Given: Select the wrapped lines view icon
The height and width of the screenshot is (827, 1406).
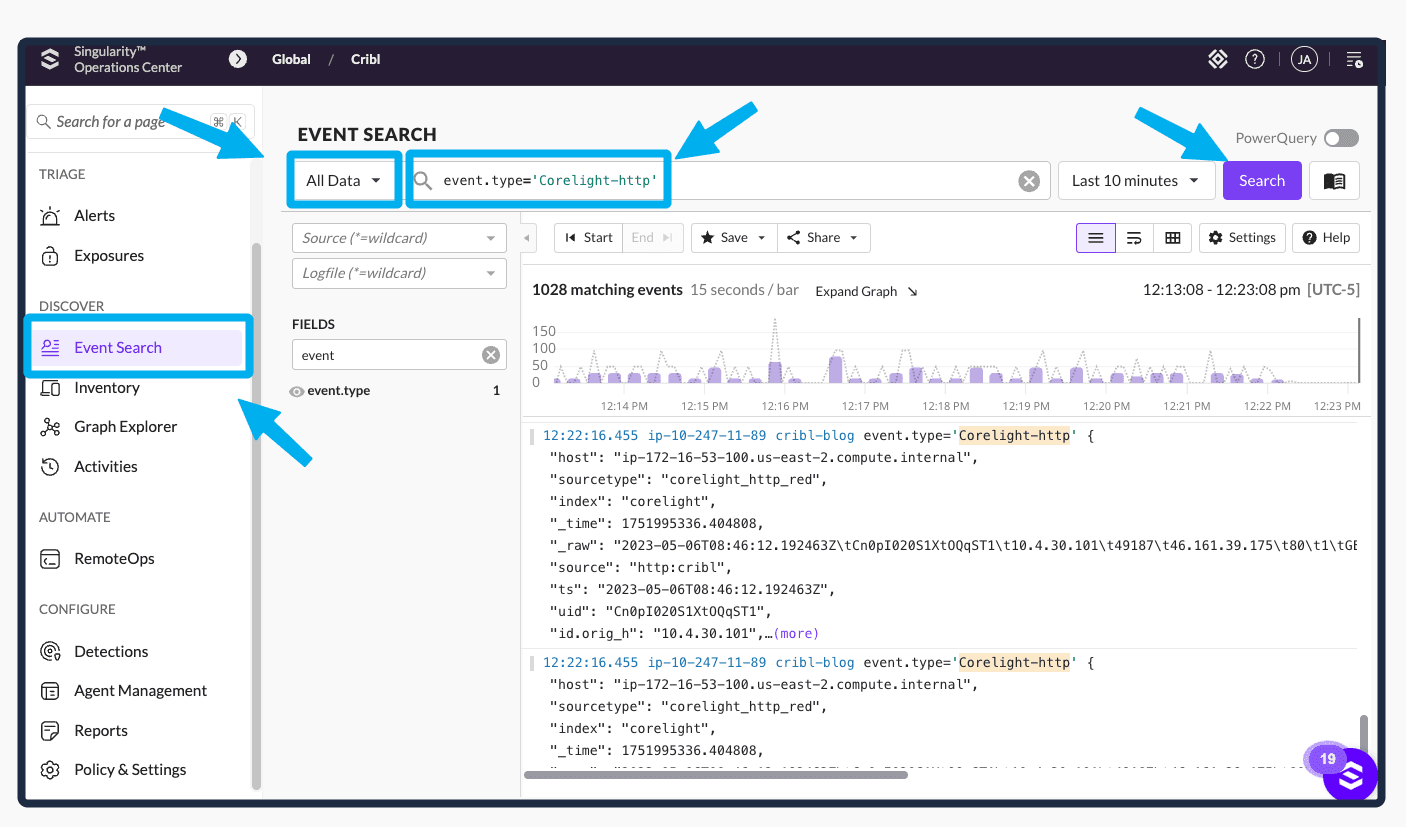Looking at the screenshot, I should [x=1134, y=238].
